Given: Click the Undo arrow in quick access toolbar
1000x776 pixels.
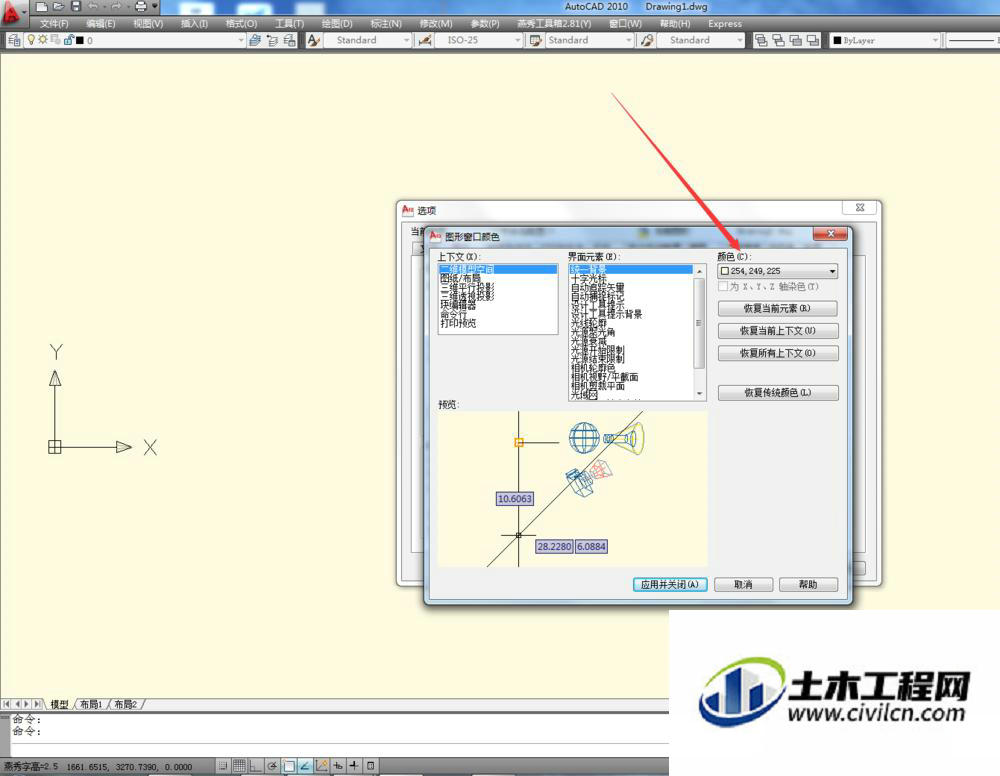Looking at the screenshot, I should tap(93, 7).
